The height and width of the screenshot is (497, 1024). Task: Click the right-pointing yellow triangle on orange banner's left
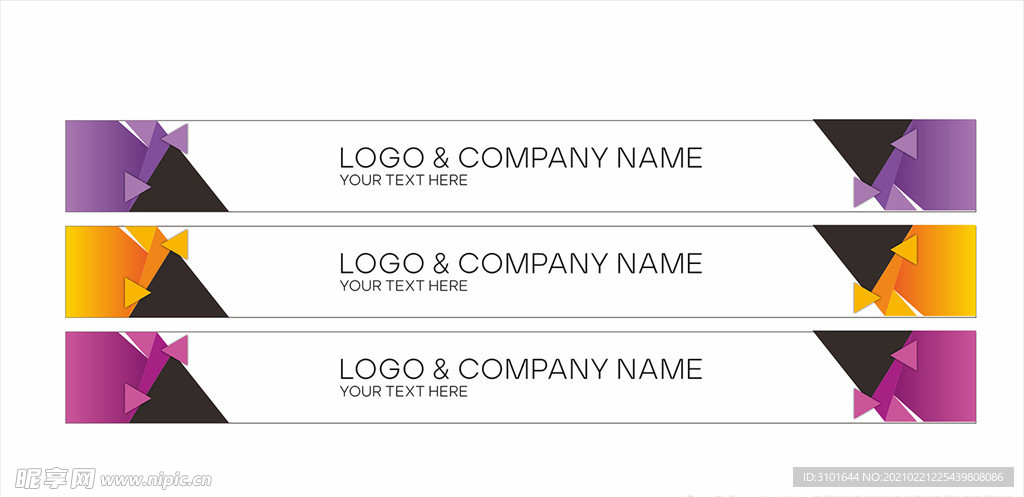[x=135, y=292]
